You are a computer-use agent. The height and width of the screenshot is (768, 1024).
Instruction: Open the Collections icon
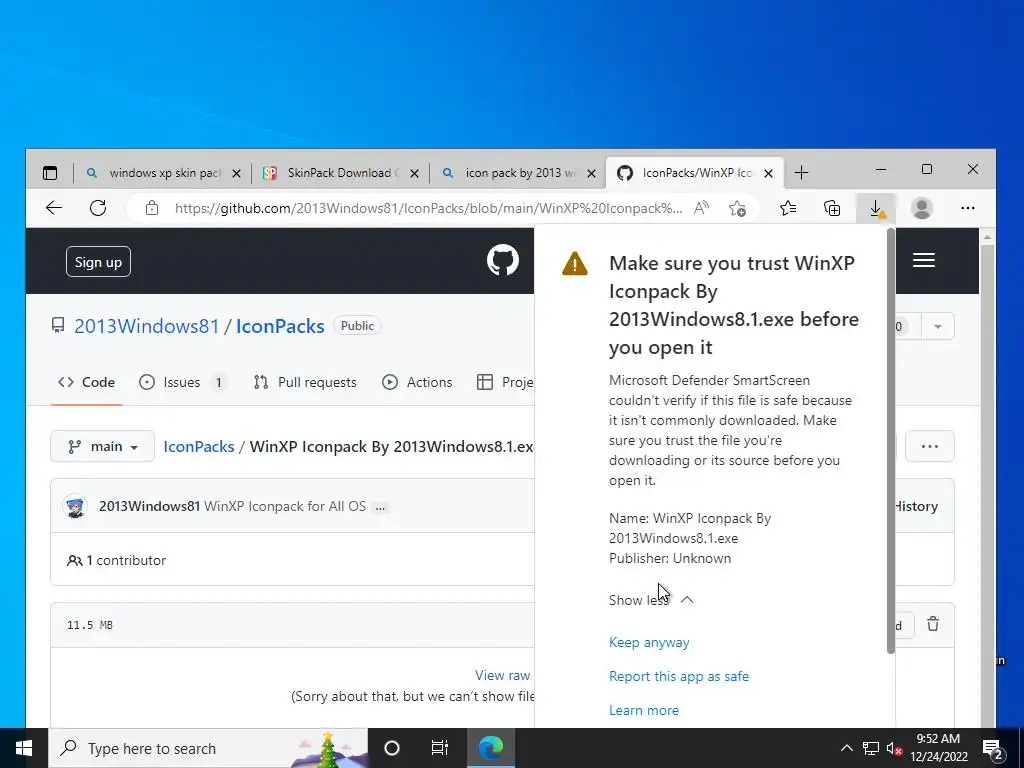pyautogui.click(x=832, y=208)
